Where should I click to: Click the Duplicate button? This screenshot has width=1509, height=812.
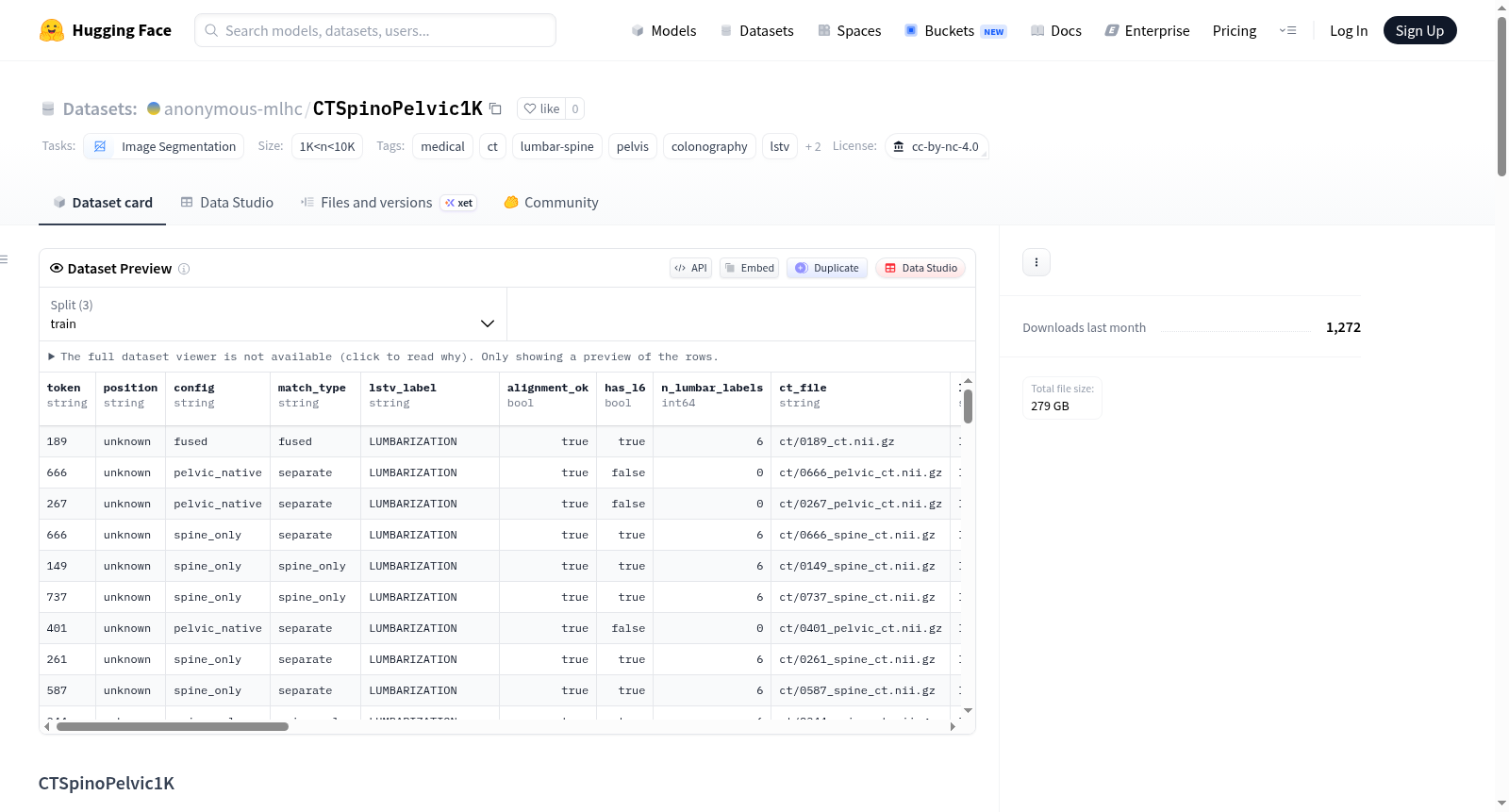click(x=827, y=268)
